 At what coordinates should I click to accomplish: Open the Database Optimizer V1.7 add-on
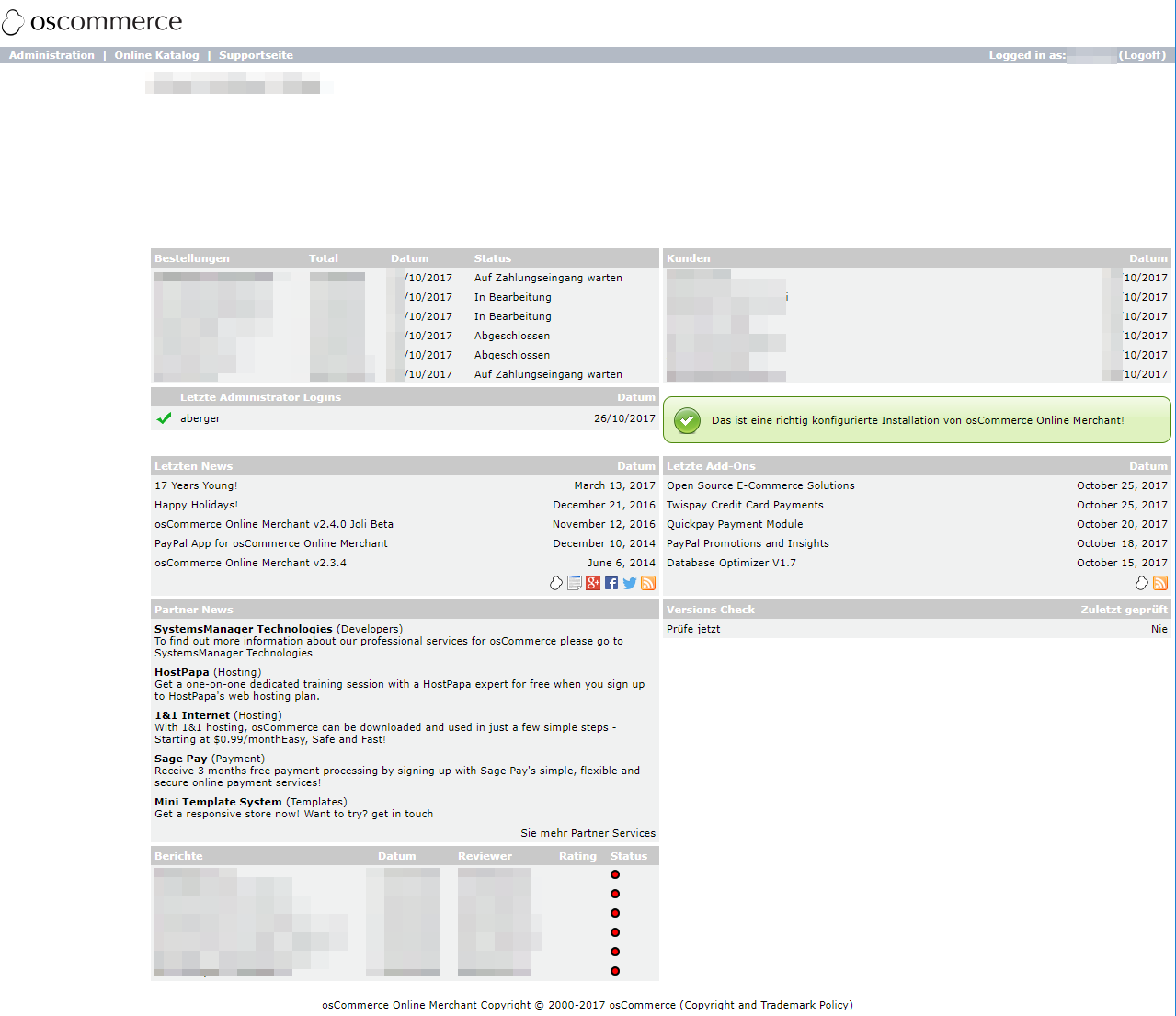pos(731,563)
